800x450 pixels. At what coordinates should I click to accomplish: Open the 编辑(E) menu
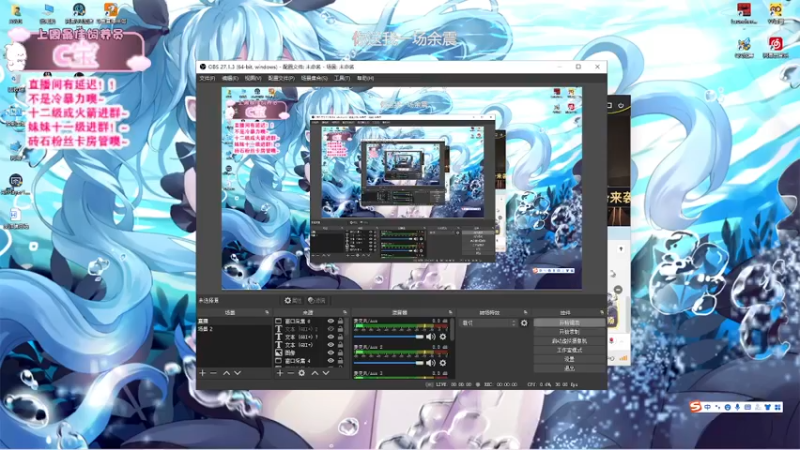230,79
